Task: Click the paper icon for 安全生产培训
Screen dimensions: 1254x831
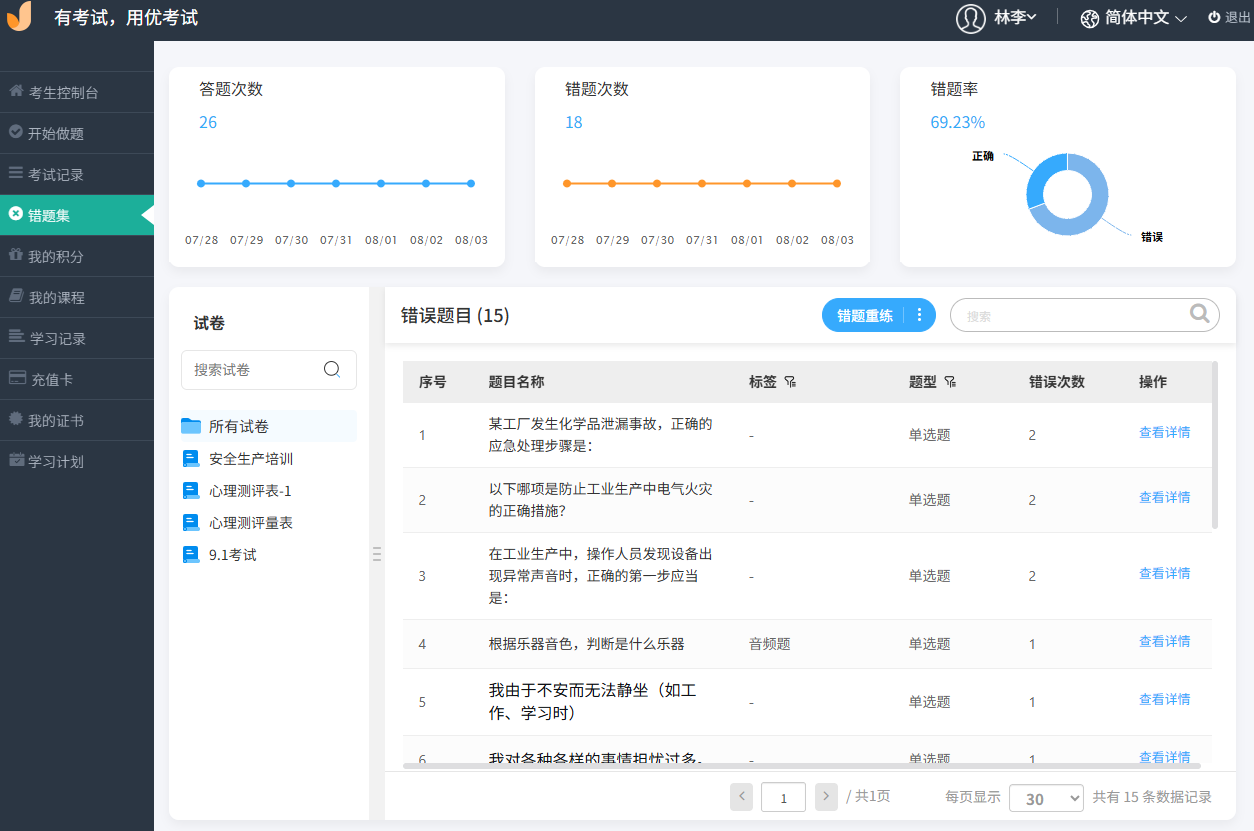Action: tap(191, 458)
